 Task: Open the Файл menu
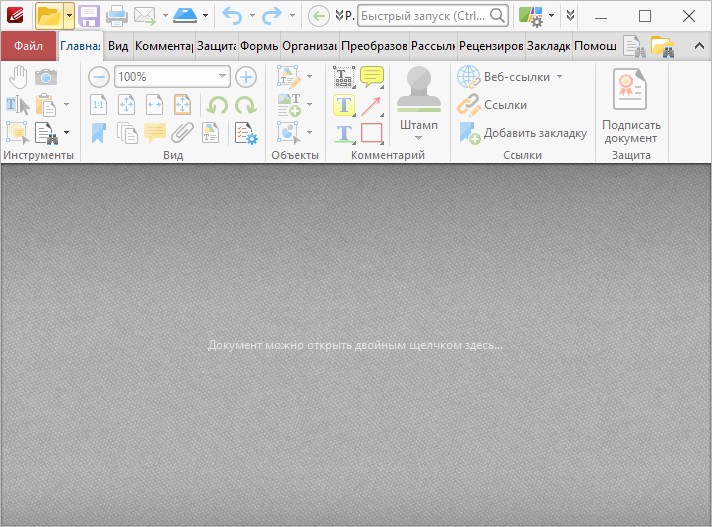pyautogui.click(x=28, y=46)
